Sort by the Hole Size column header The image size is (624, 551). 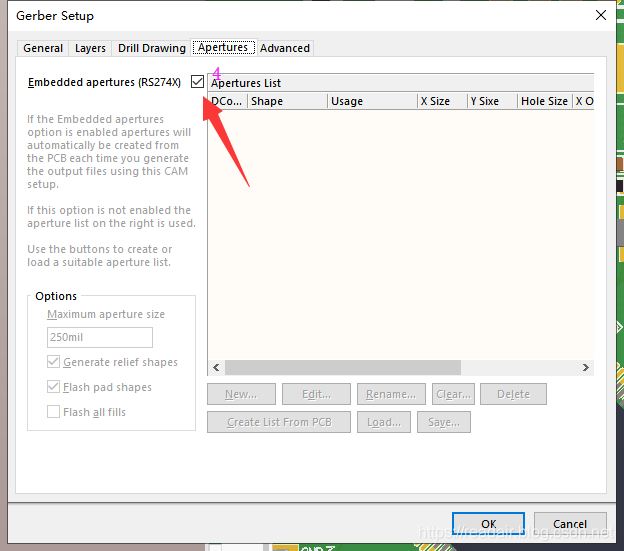pyautogui.click(x=545, y=101)
